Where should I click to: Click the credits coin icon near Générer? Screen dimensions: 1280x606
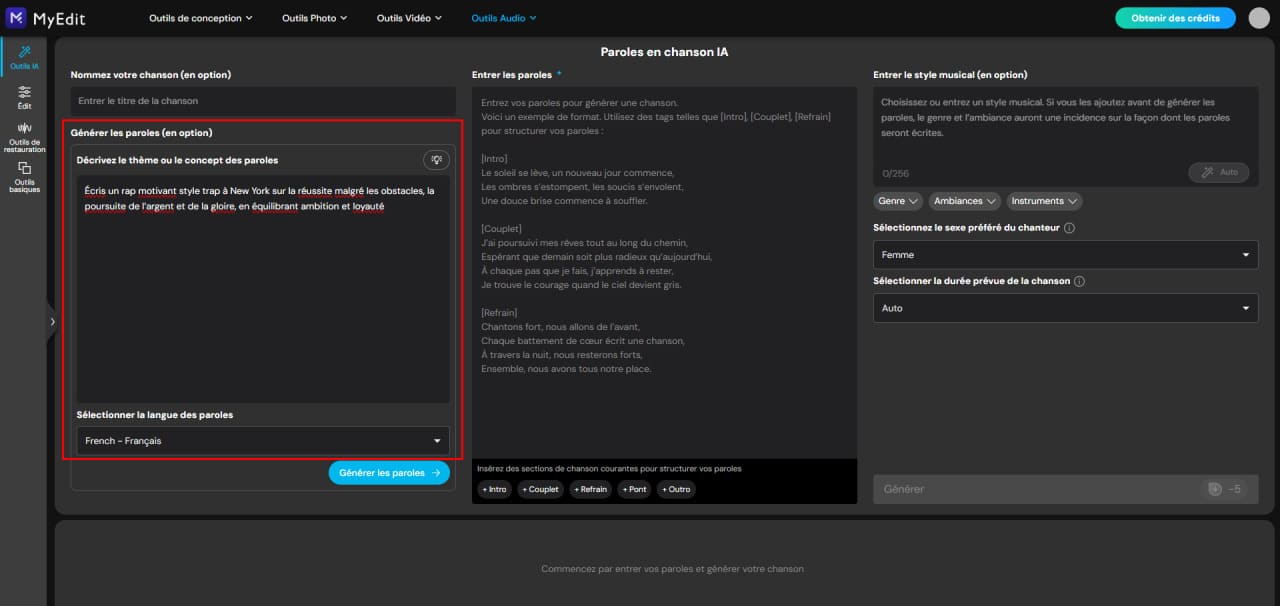coord(1214,489)
